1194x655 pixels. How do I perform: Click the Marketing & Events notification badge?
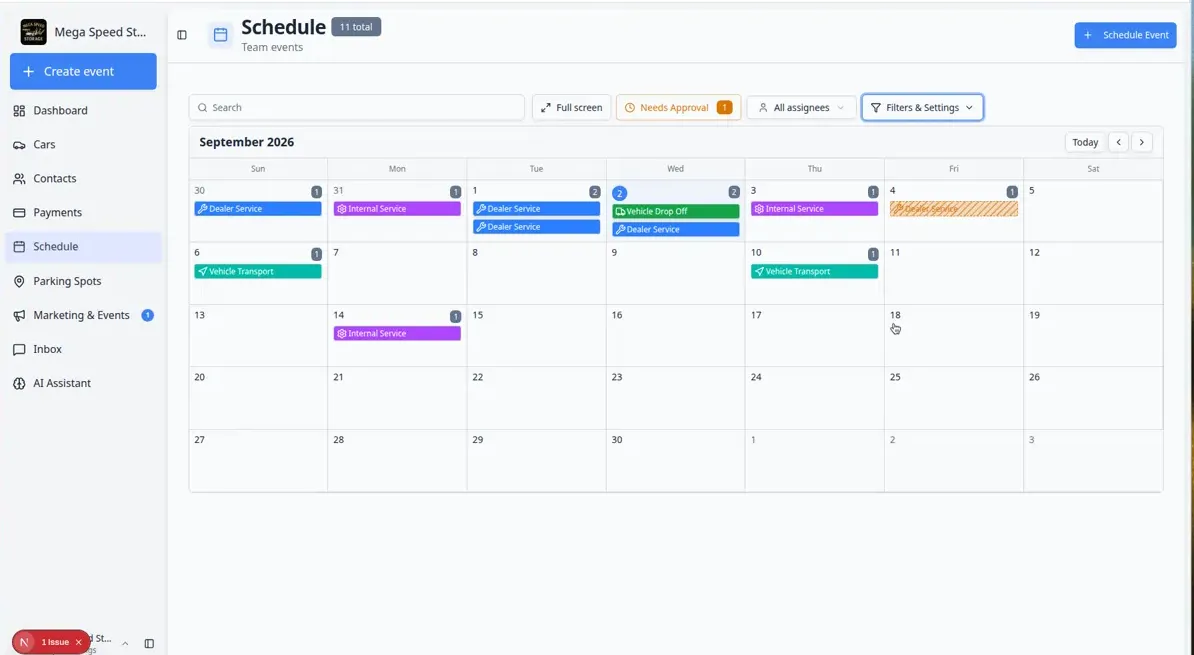148,315
